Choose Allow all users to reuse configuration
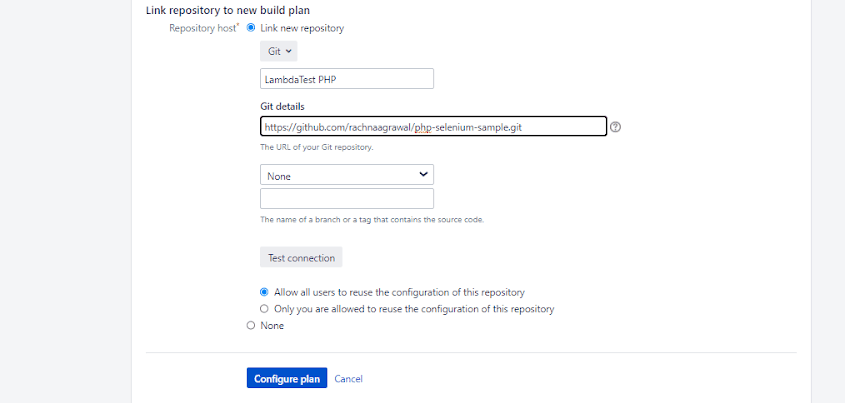The image size is (845, 403). [x=265, y=292]
